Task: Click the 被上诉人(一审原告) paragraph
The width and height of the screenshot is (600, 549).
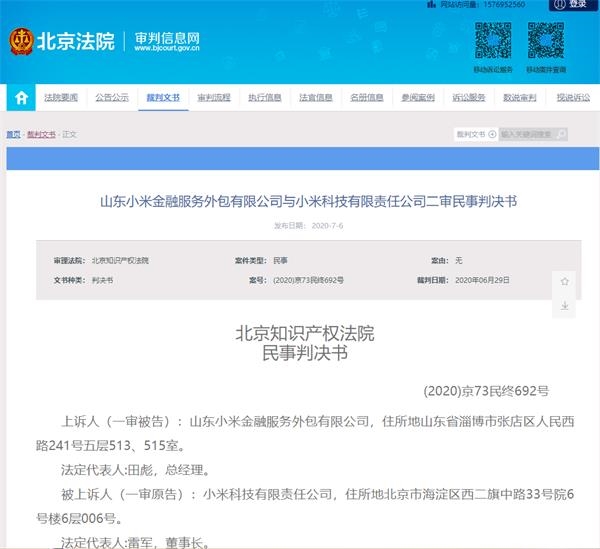Action: tap(305, 506)
